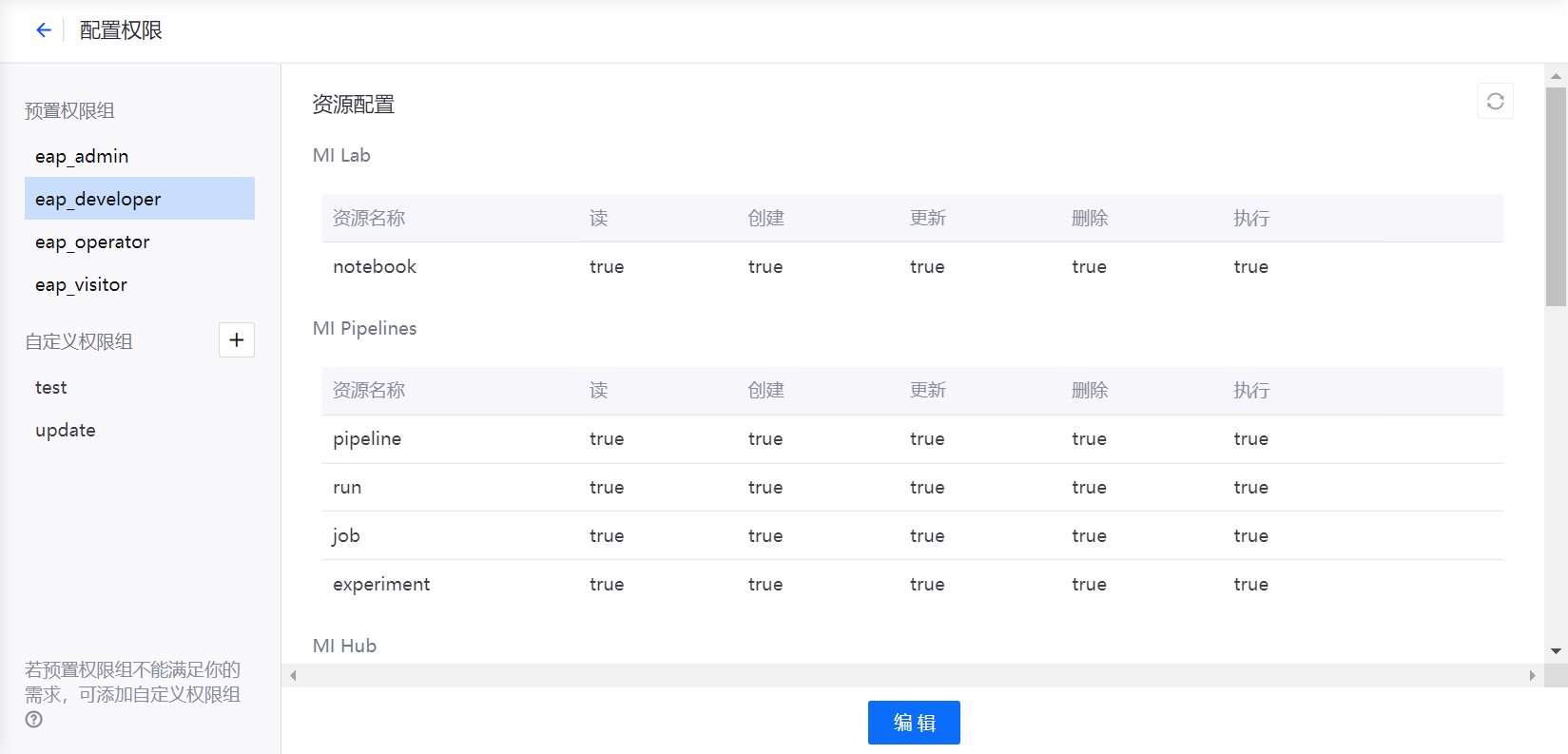Click MI Pipelines table 更新 header
The image size is (1568, 754).
click(928, 390)
